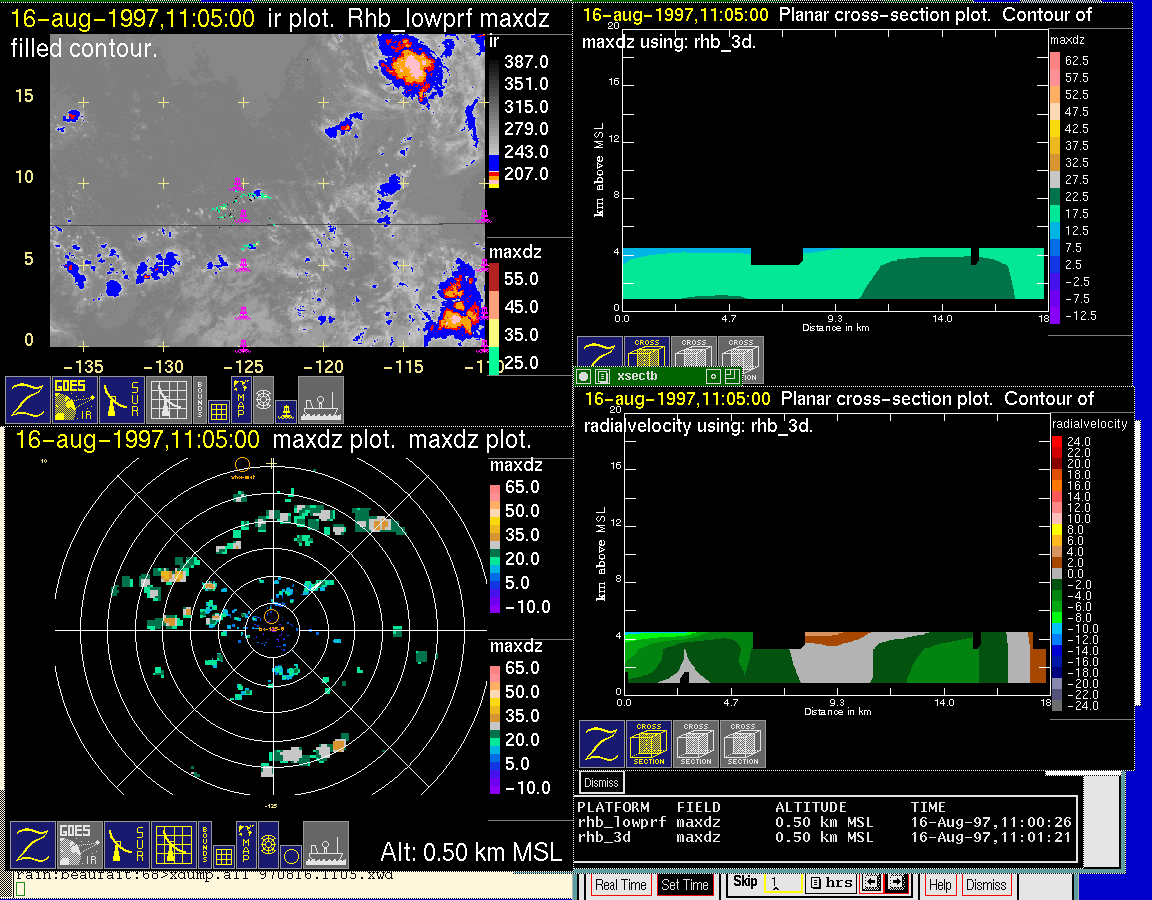Click the ship platform icon in top plot toolbar

pos(321,400)
